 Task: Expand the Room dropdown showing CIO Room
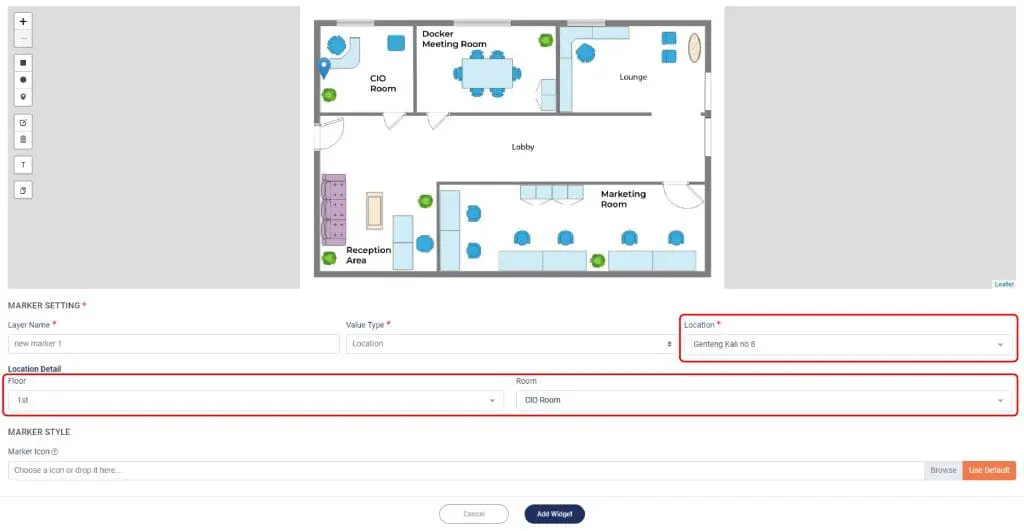coord(763,400)
